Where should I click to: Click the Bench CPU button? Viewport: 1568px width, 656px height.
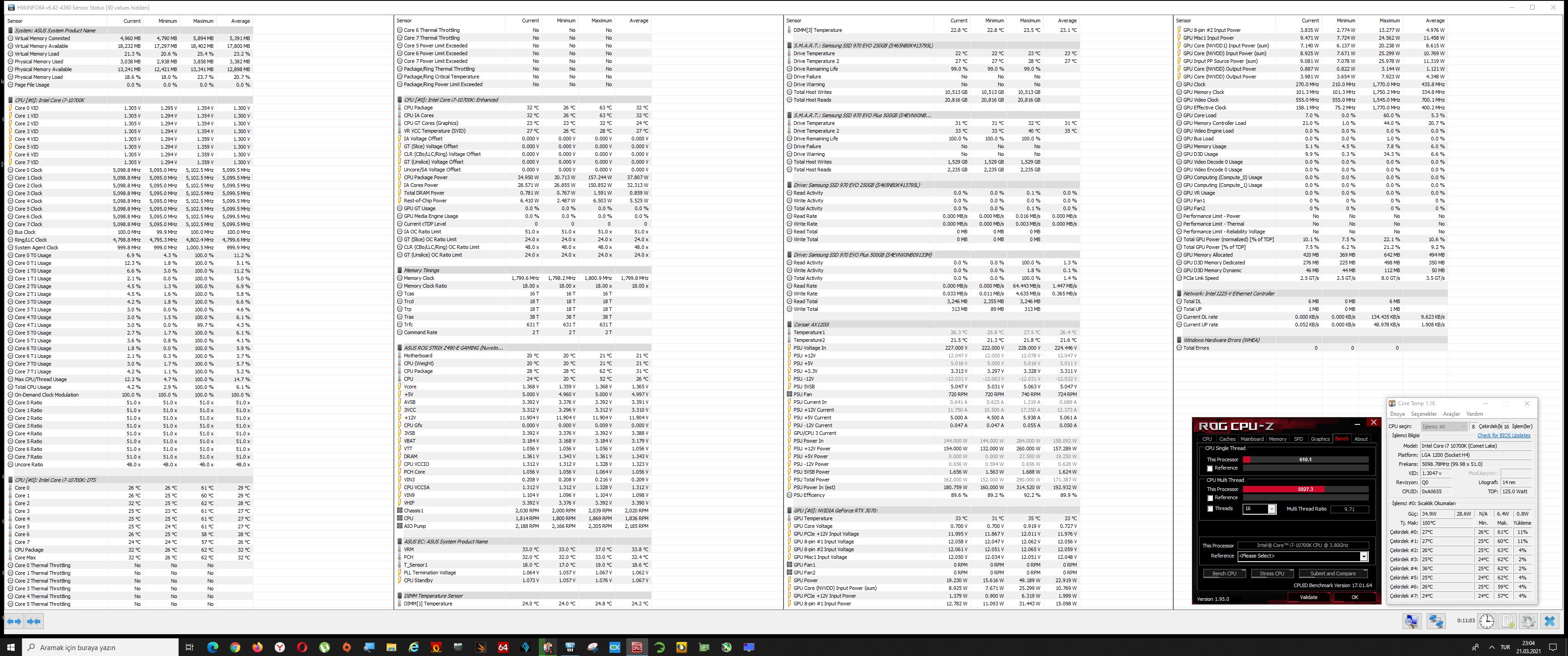coord(1224,573)
